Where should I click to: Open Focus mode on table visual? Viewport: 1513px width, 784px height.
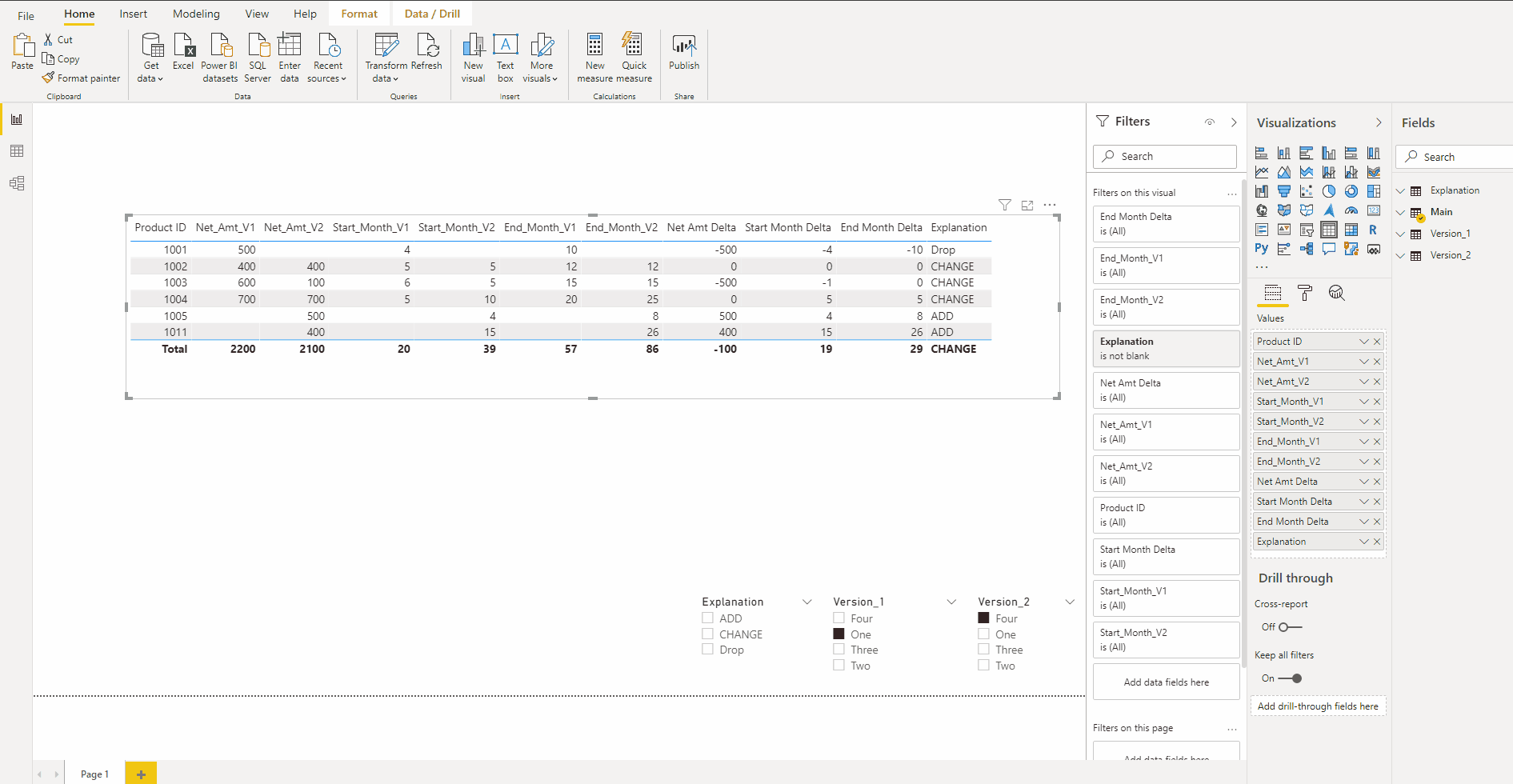click(1027, 206)
